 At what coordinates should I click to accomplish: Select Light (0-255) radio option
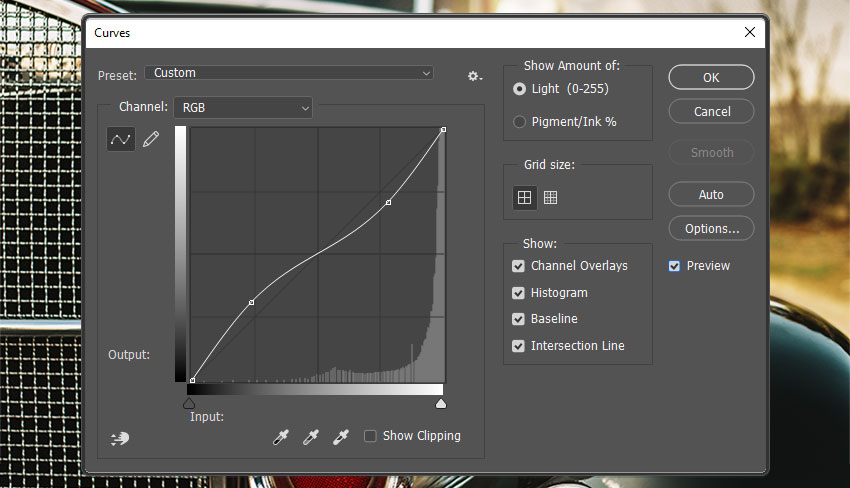click(x=519, y=89)
